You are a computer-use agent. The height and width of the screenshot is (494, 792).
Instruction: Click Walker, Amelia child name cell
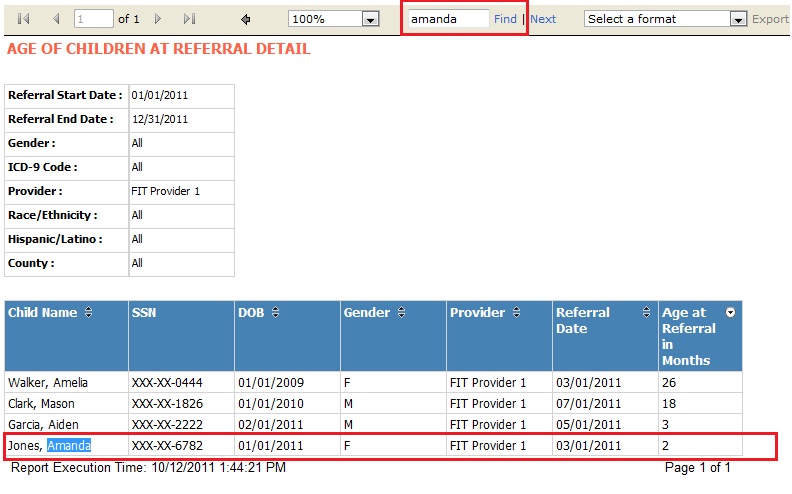tap(66, 382)
